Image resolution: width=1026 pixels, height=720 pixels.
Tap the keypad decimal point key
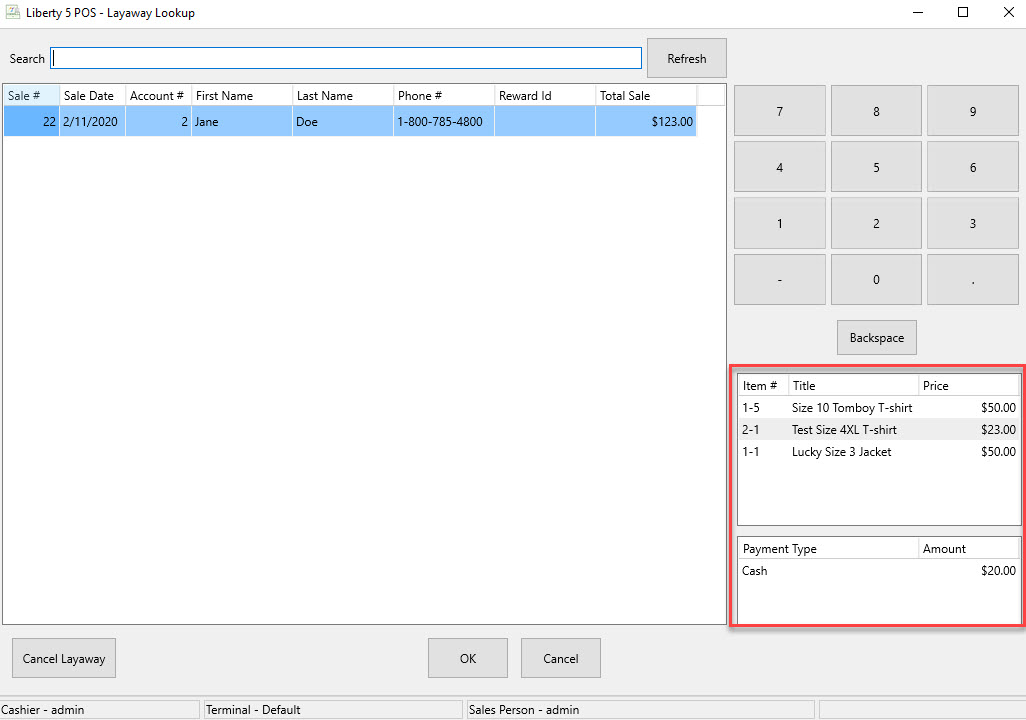pyautogui.click(x=973, y=280)
